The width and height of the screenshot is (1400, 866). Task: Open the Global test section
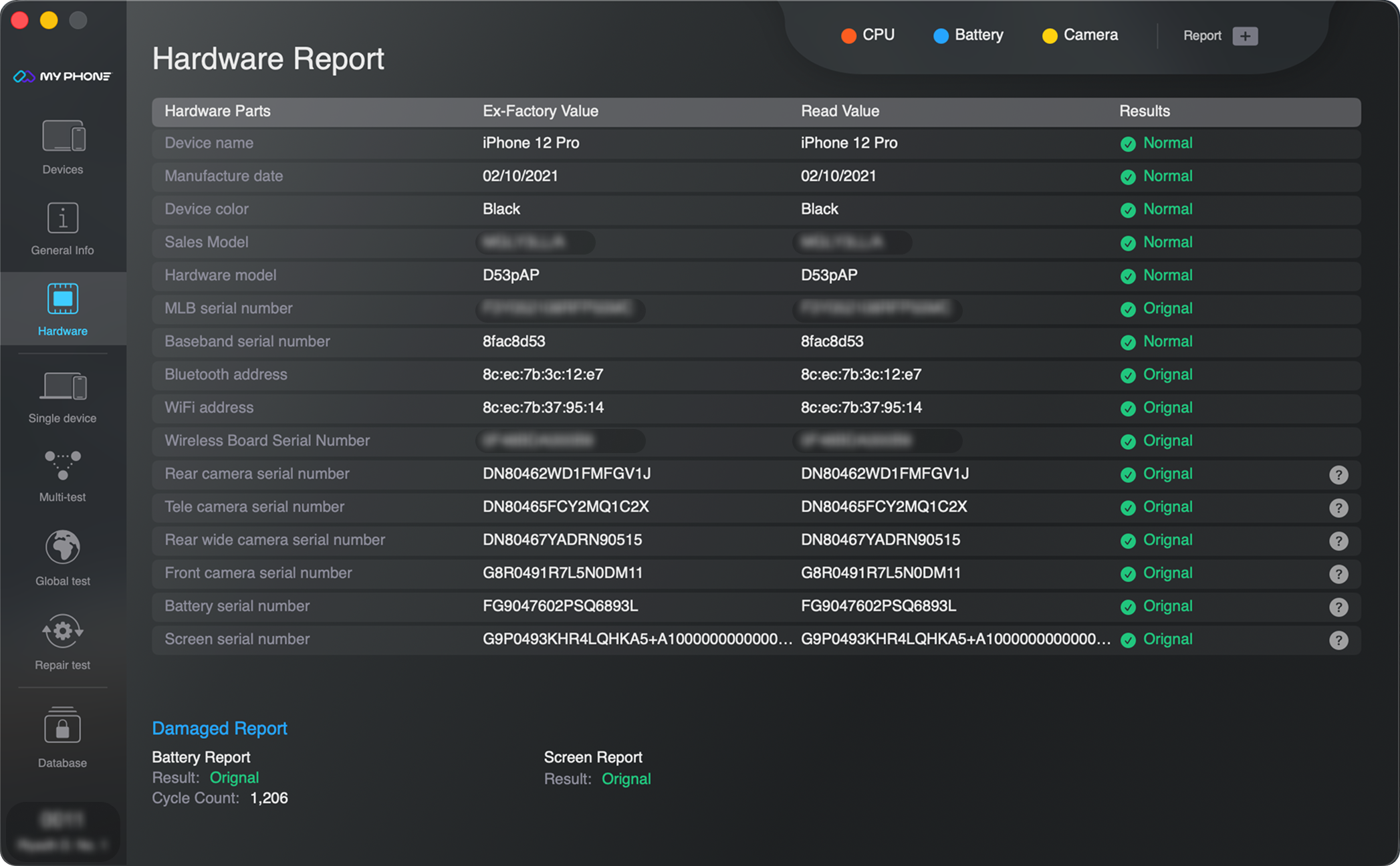coord(63,558)
